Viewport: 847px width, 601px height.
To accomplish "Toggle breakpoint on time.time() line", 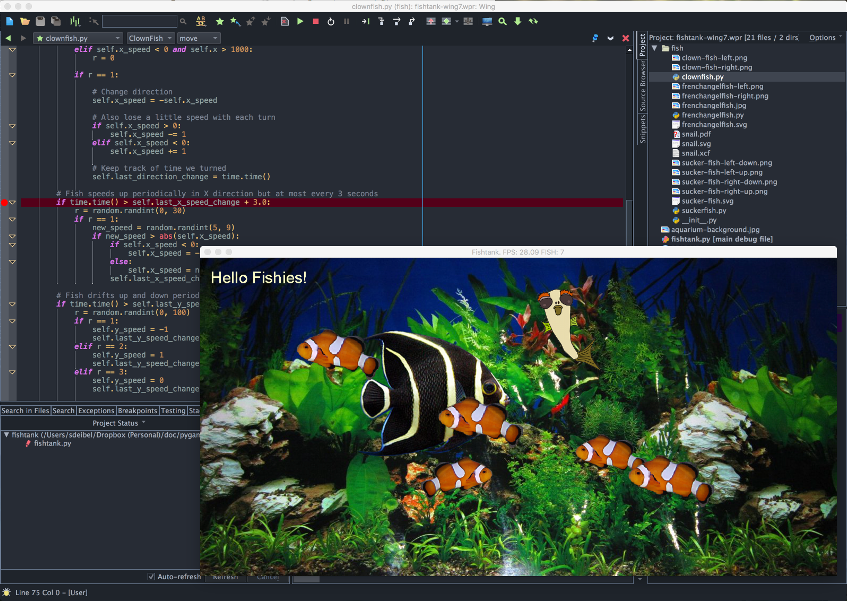I will pyautogui.click(x=4, y=202).
